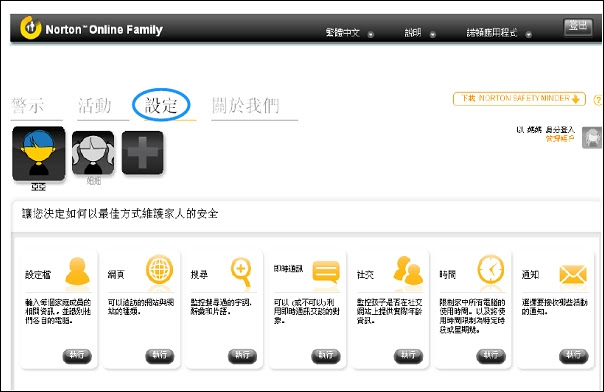
Task: Click the 即時通訊 card title
Action: pyautogui.click(x=289, y=269)
